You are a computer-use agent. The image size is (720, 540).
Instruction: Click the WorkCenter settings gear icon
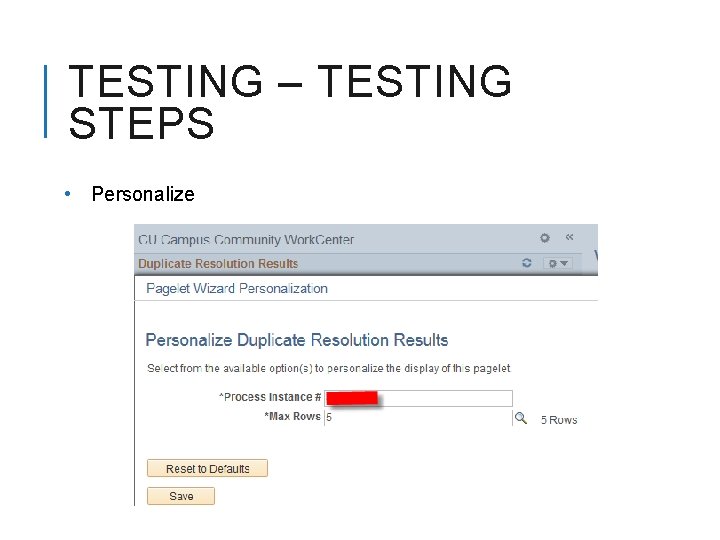(x=545, y=238)
